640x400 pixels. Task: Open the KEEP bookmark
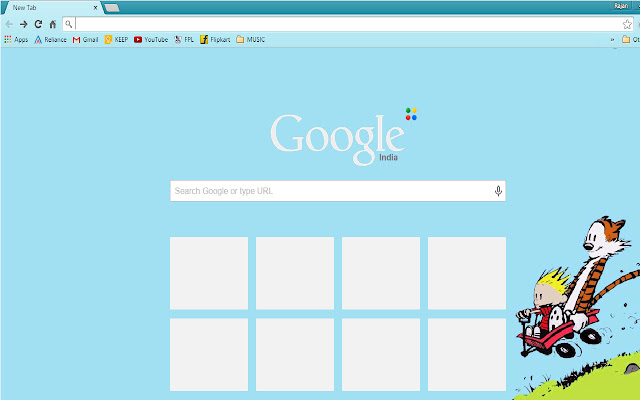(x=116, y=40)
